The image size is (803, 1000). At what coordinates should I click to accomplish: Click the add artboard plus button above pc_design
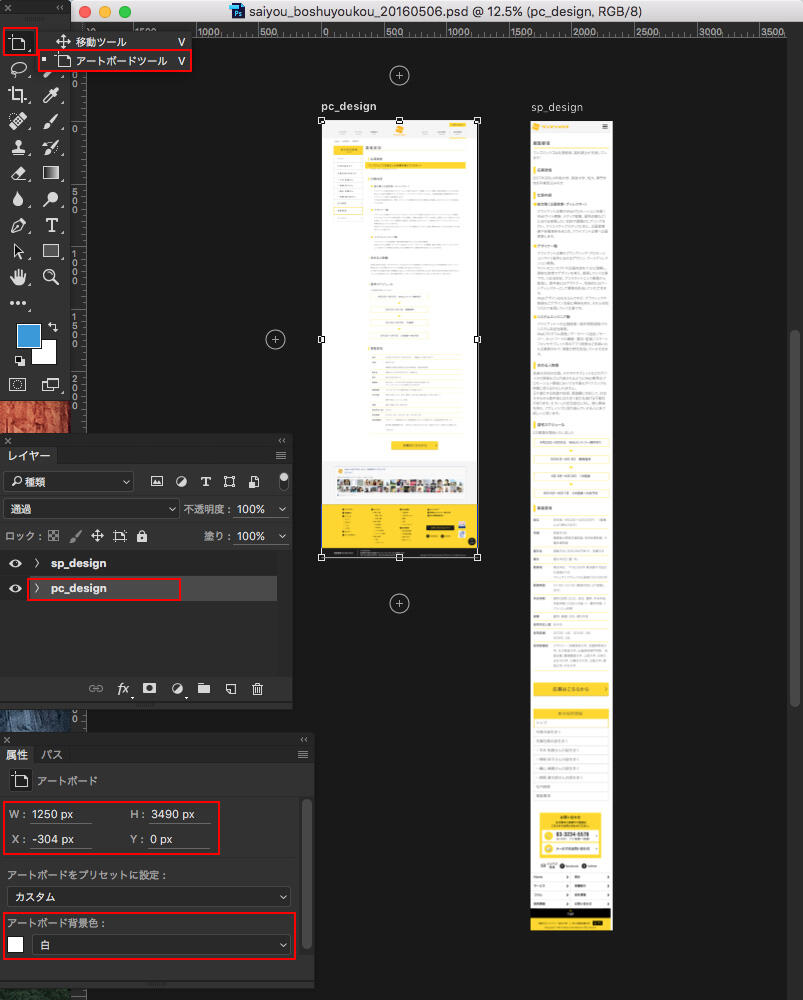400,75
